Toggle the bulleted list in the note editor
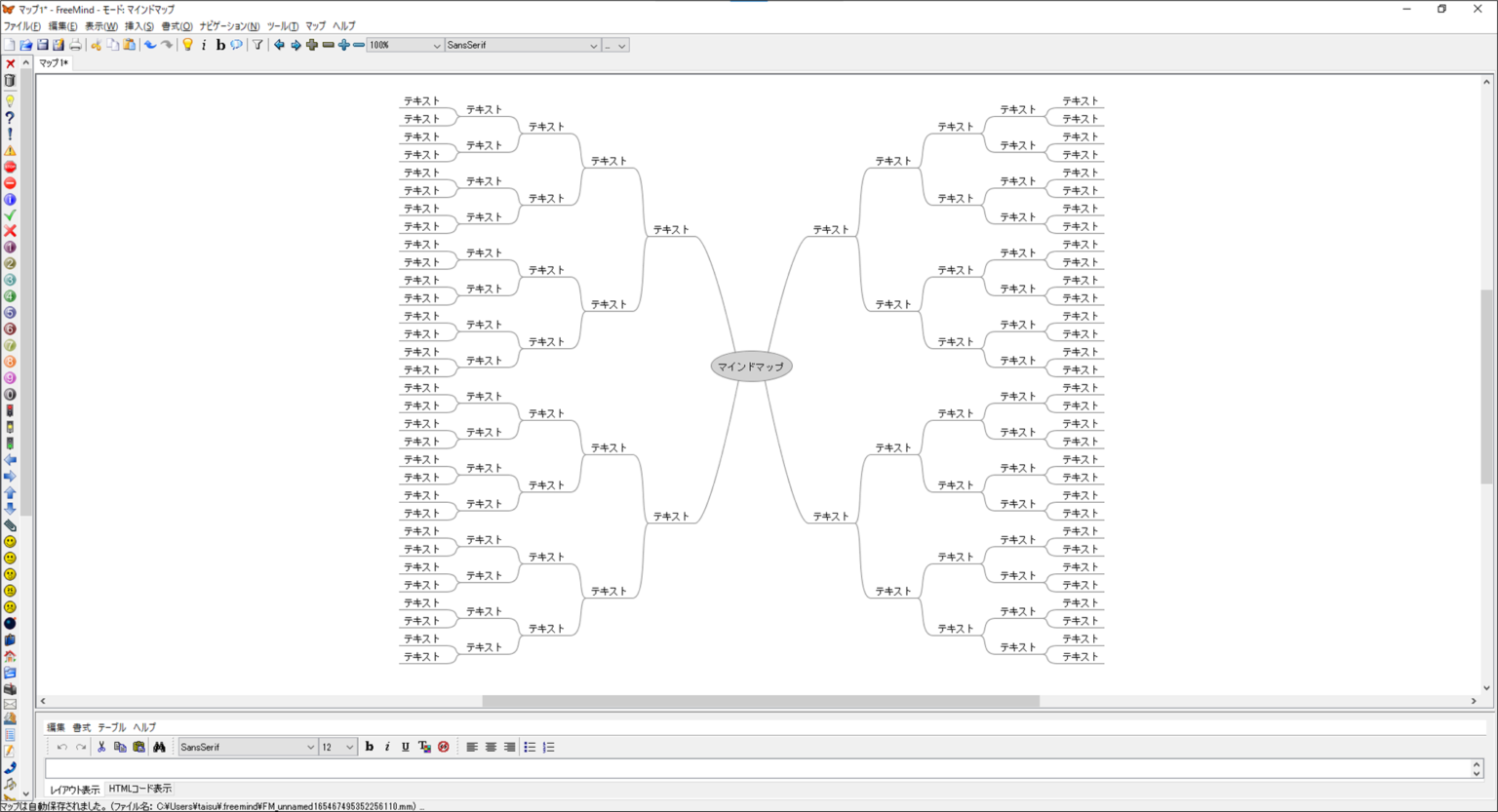The height and width of the screenshot is (812, 1498). coord(530,747)
